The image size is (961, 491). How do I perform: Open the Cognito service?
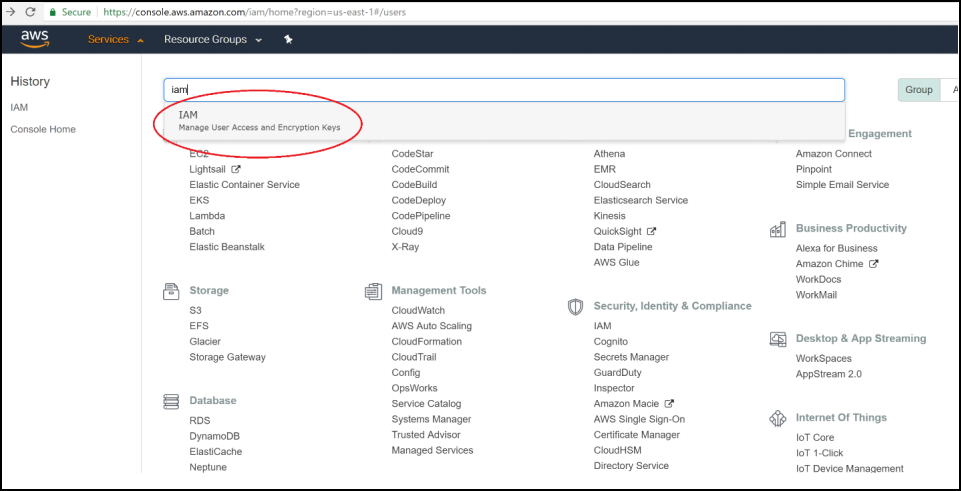[x=610, y=341]
